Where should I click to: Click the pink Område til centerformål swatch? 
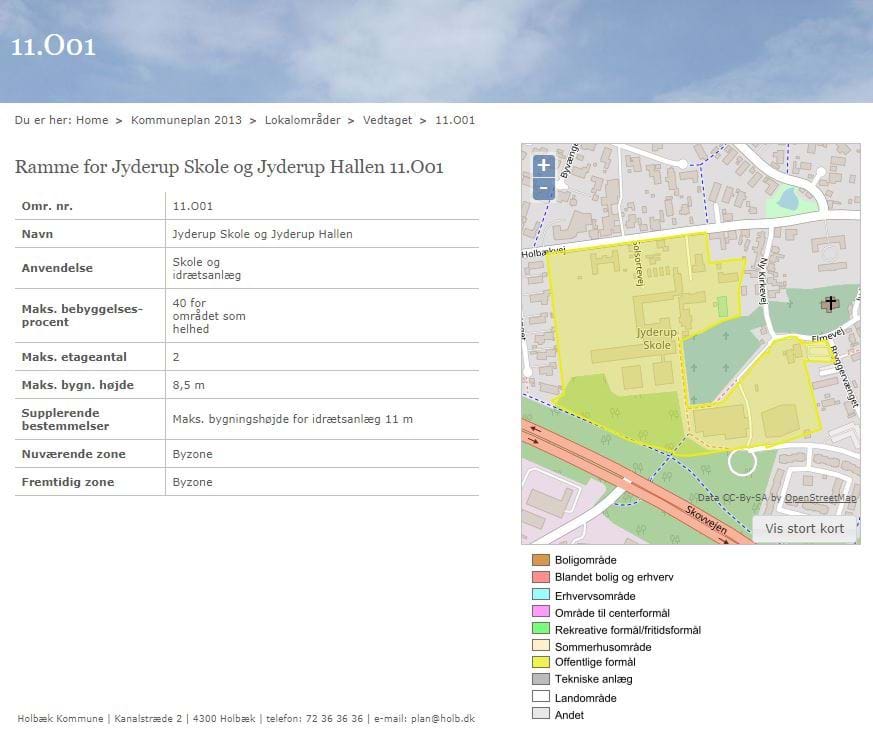coord(541,612)
